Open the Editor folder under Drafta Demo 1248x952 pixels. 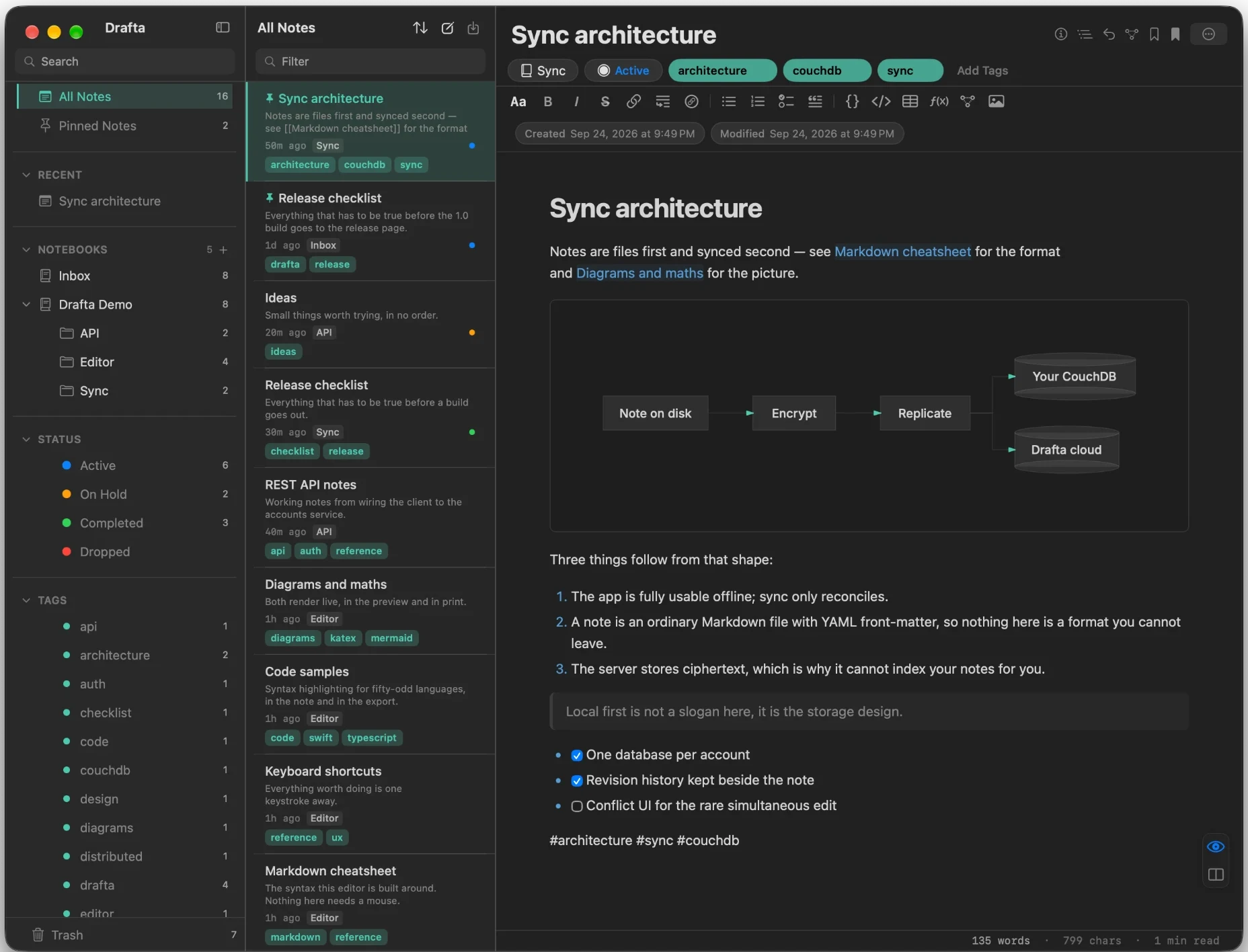pos(125,362)
